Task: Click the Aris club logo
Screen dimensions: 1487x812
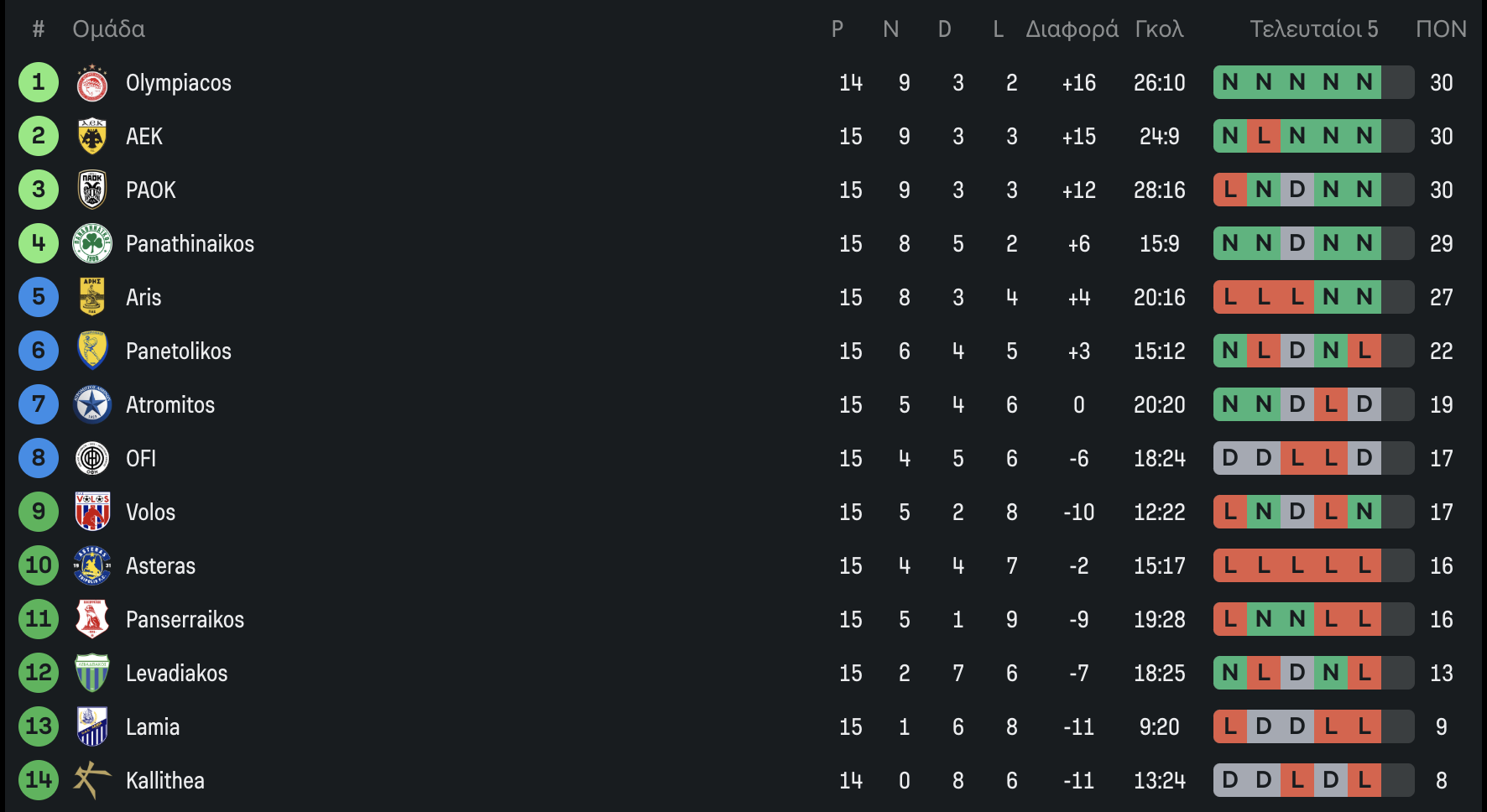Action: click(92, 298)
